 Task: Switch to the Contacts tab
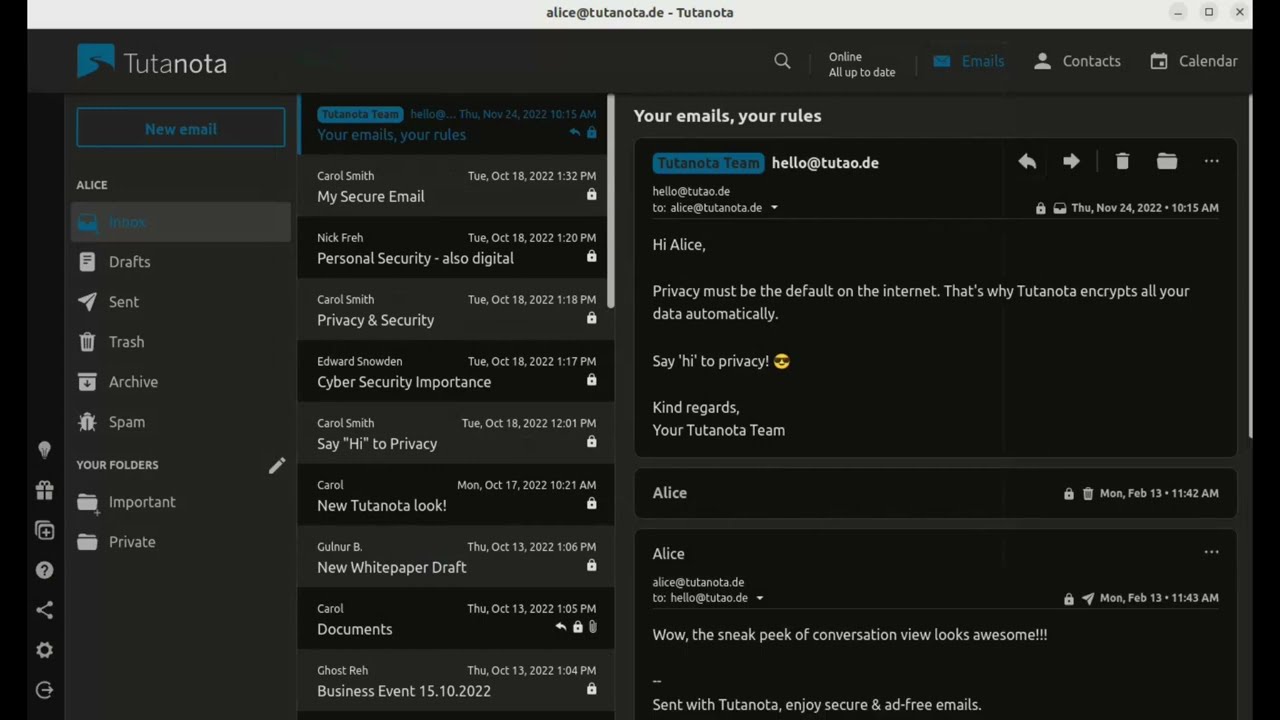tap(1077, 61)
